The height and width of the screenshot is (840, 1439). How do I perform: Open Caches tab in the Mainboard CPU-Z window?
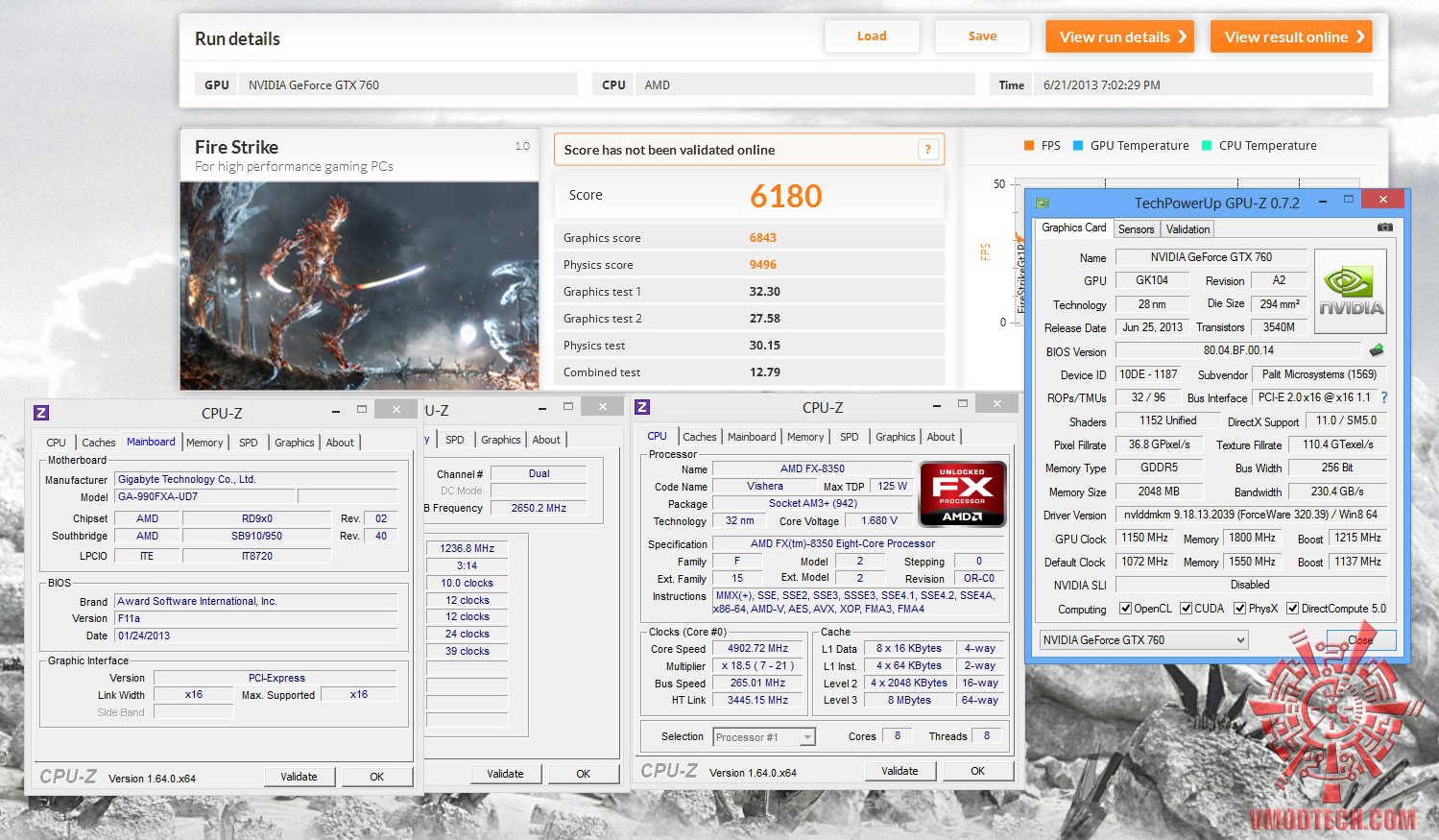(x=99, y=443)
